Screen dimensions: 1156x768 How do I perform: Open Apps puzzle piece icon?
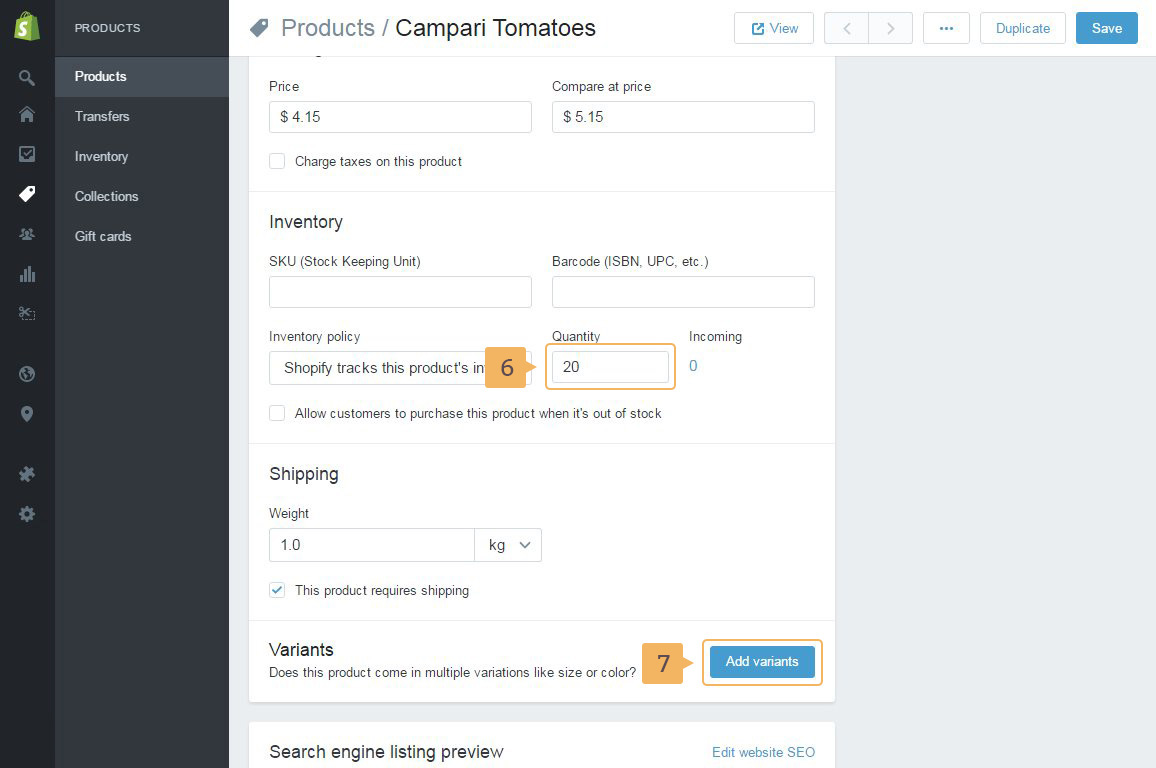[x=27, y=474]
